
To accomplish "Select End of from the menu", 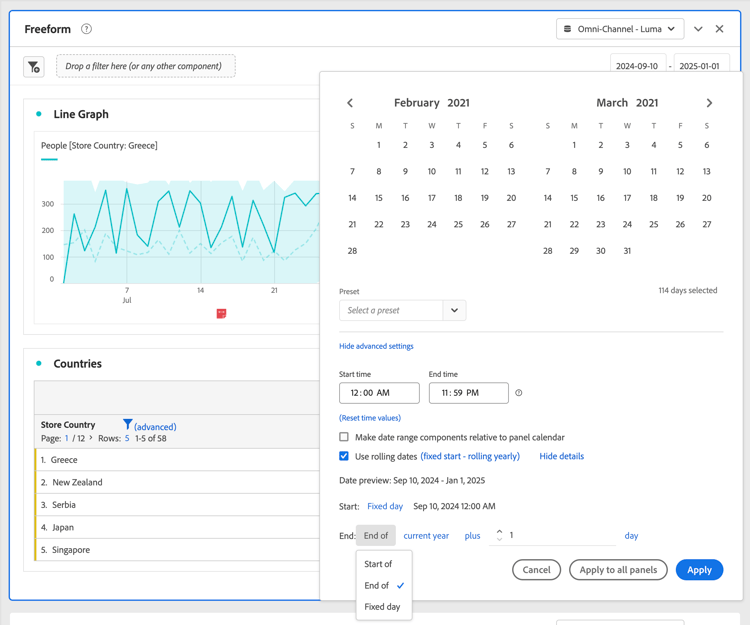I will click(384, 585).
